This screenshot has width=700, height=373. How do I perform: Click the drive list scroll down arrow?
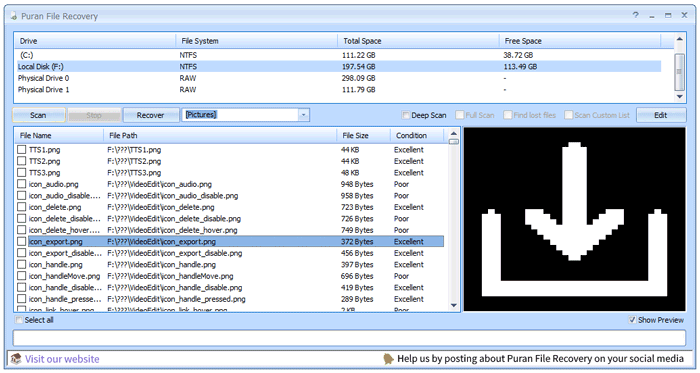[x=679, y=96]
